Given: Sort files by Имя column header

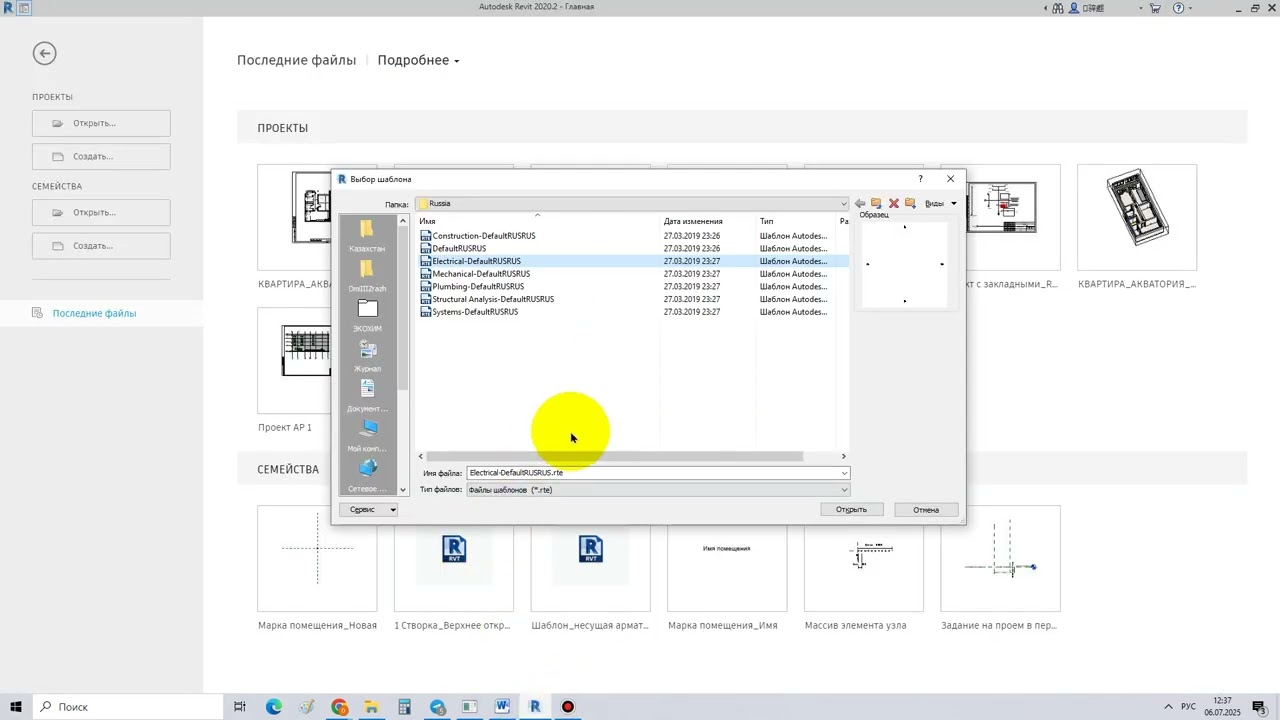Looking at the screenshot, I should (x=537, y=221).
